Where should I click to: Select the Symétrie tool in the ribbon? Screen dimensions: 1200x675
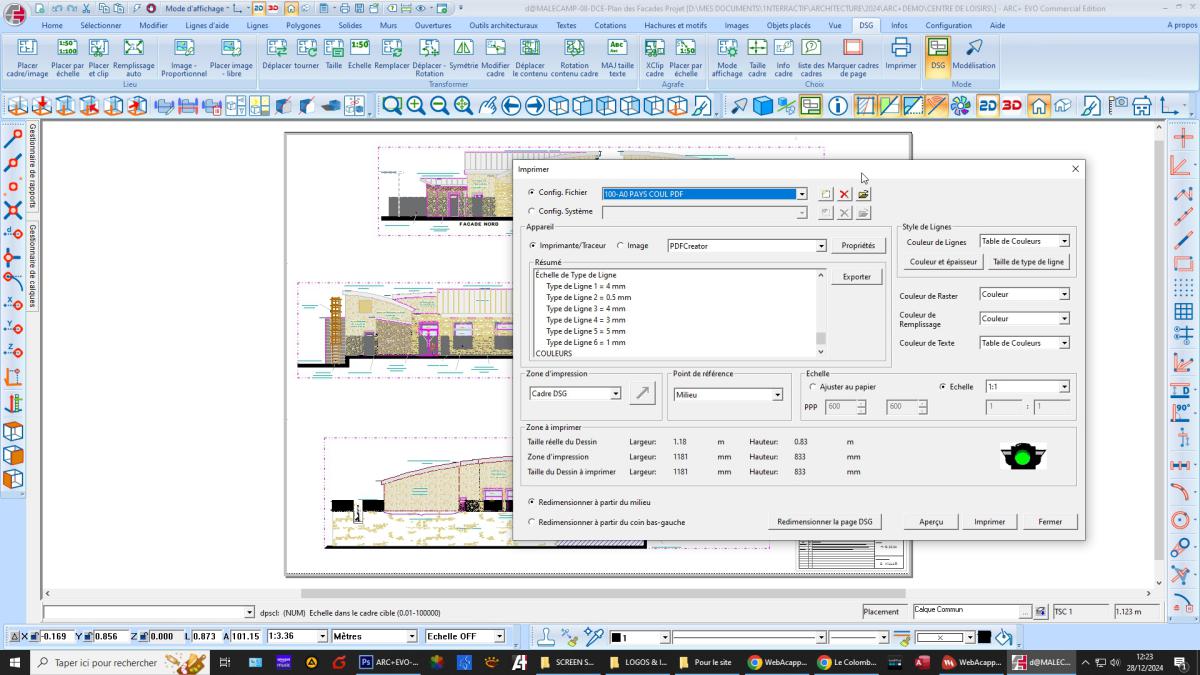pyautogui.click(x=464, y=48)
